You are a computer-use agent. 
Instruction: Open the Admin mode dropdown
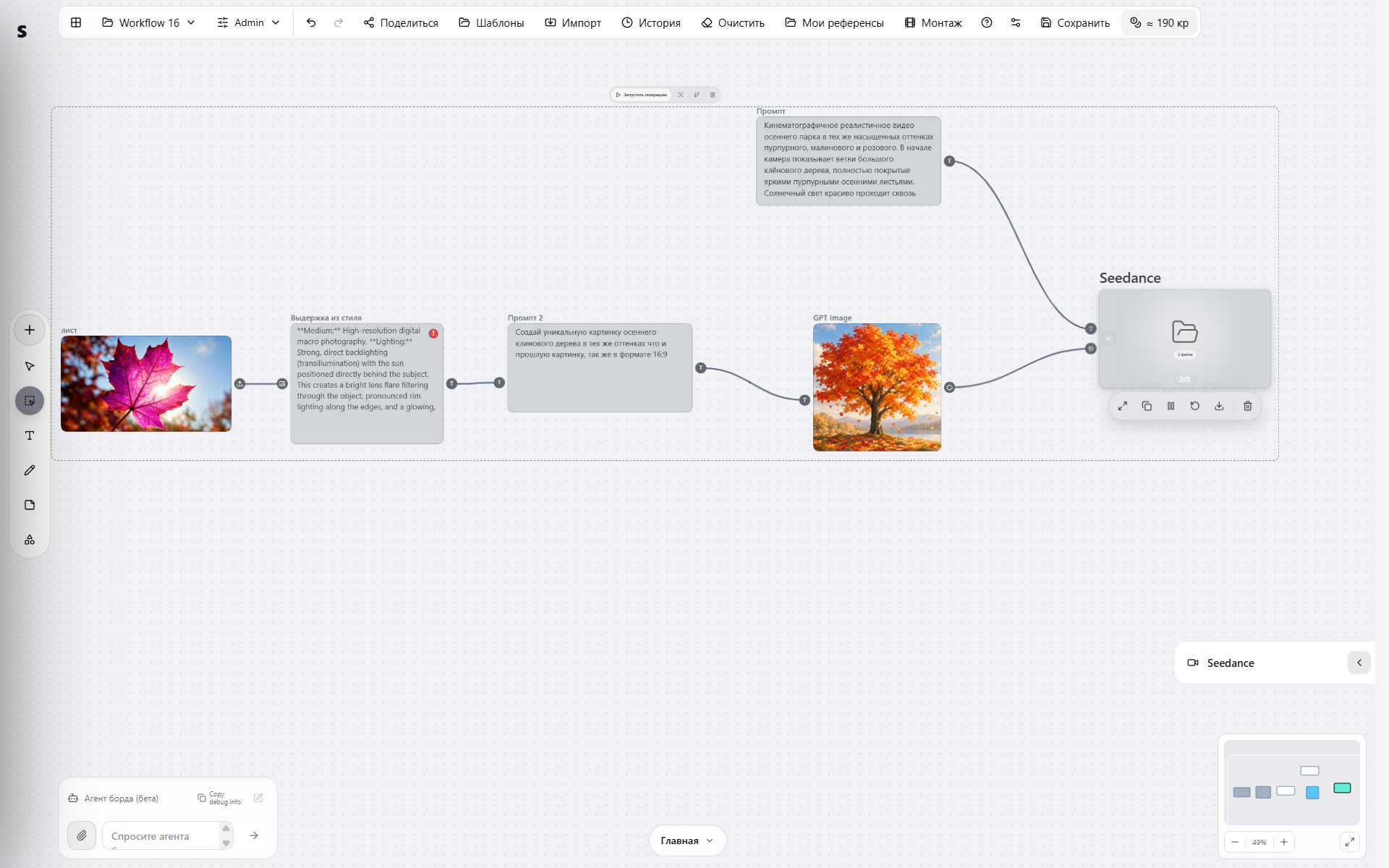(x=248, y=22)
